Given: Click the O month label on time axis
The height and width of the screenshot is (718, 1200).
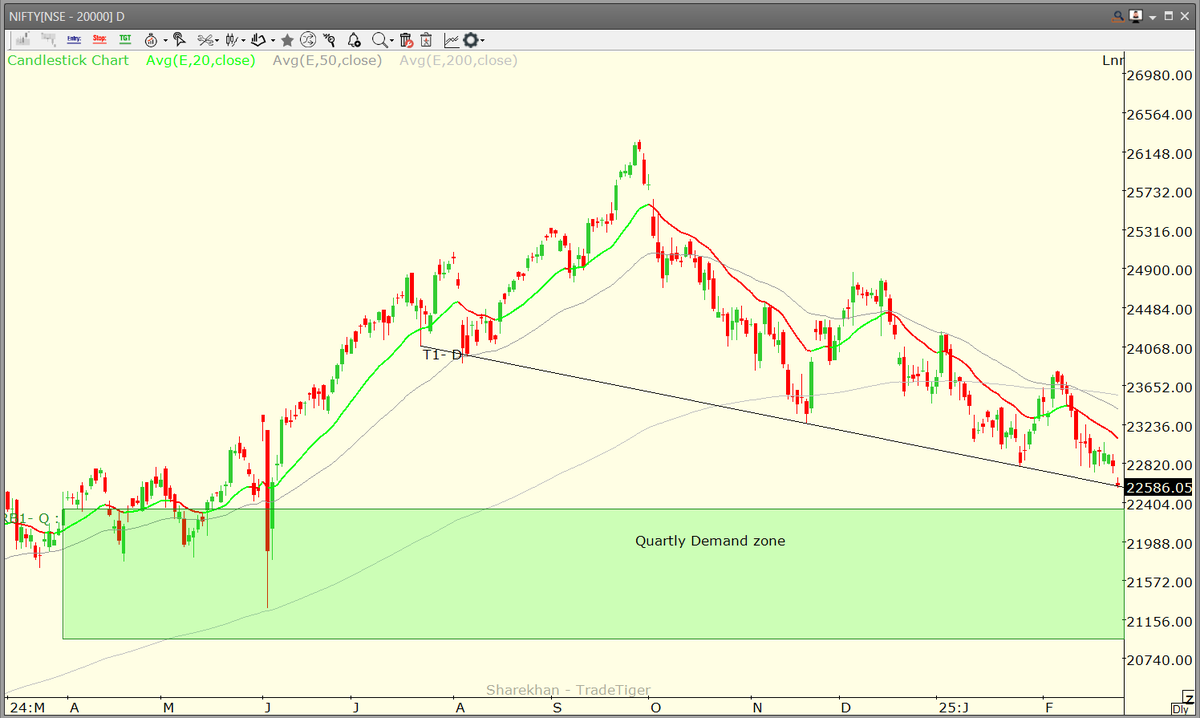Looking at the screenshot, I should point(656,708).
